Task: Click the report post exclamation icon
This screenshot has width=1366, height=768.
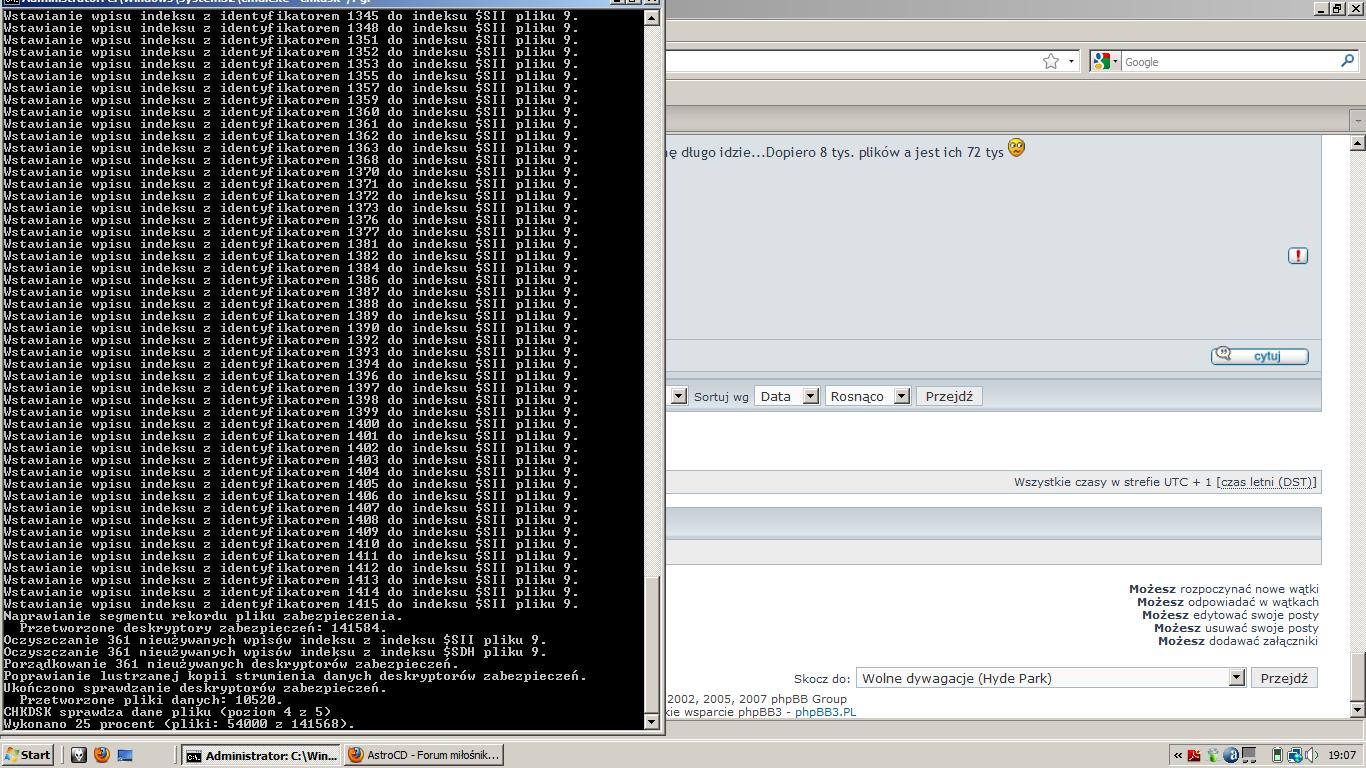Action: 1298,256
